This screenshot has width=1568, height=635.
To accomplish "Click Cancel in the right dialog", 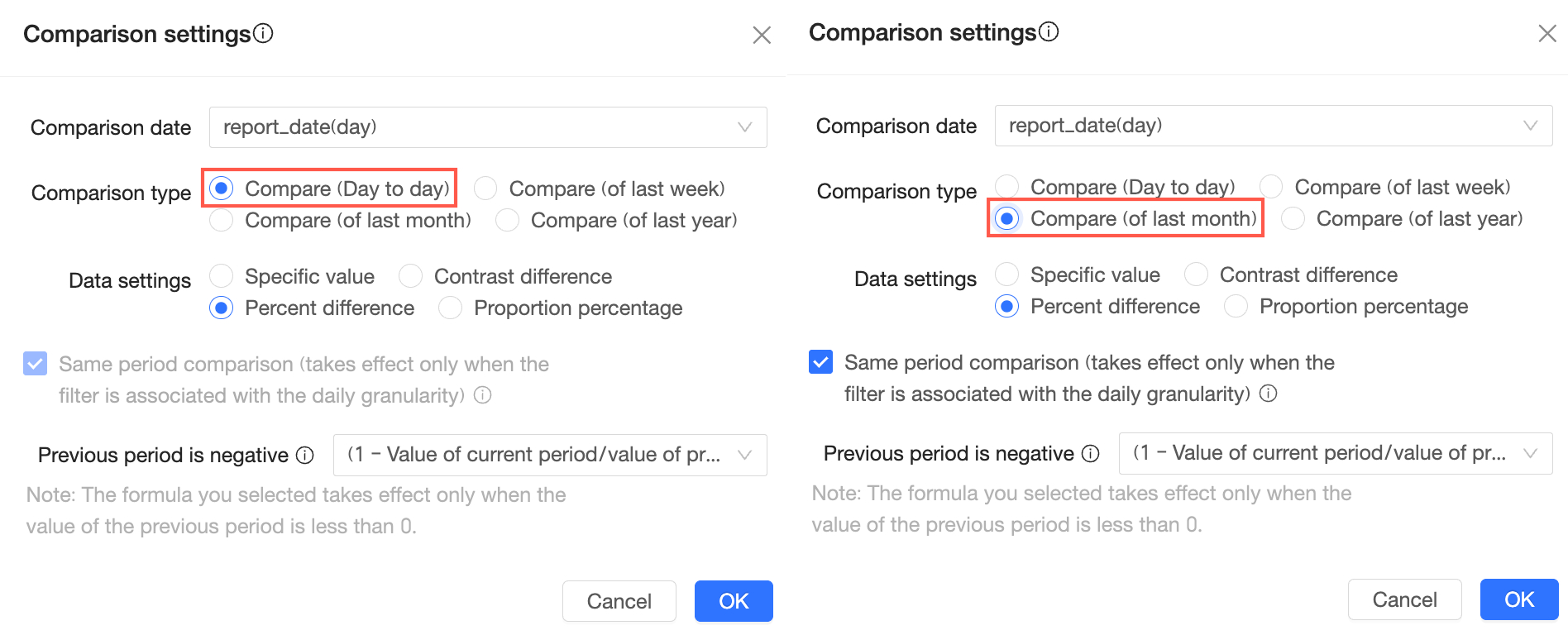I will point(1404,599).
